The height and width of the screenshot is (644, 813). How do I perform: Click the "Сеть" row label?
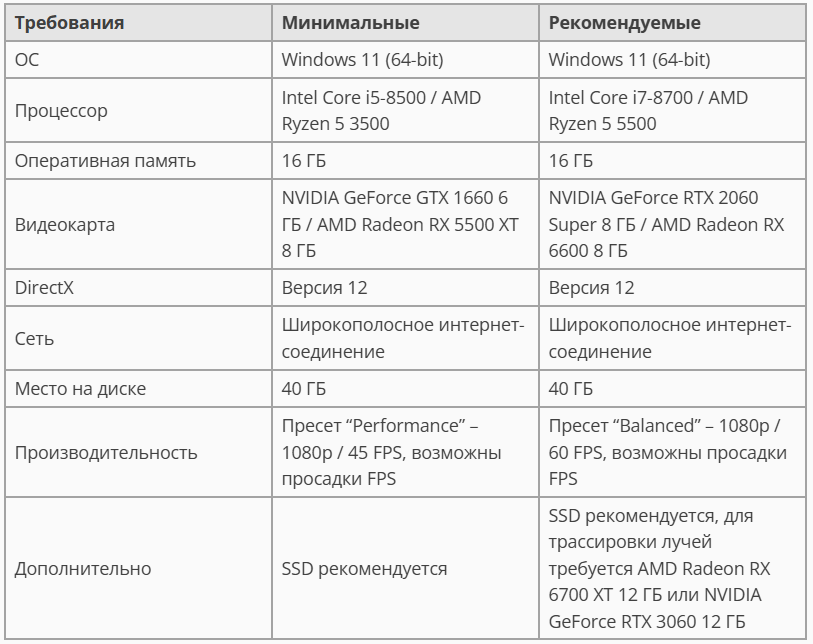(x=35, y=339)
